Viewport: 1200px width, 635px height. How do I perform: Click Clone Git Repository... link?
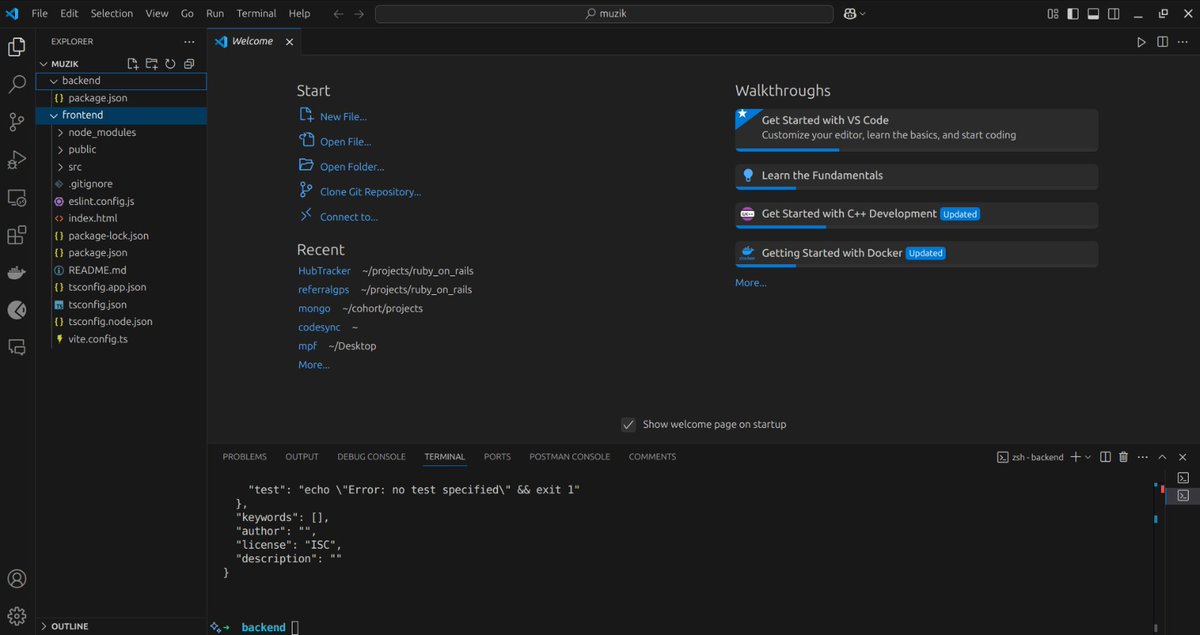pos(370,192)
